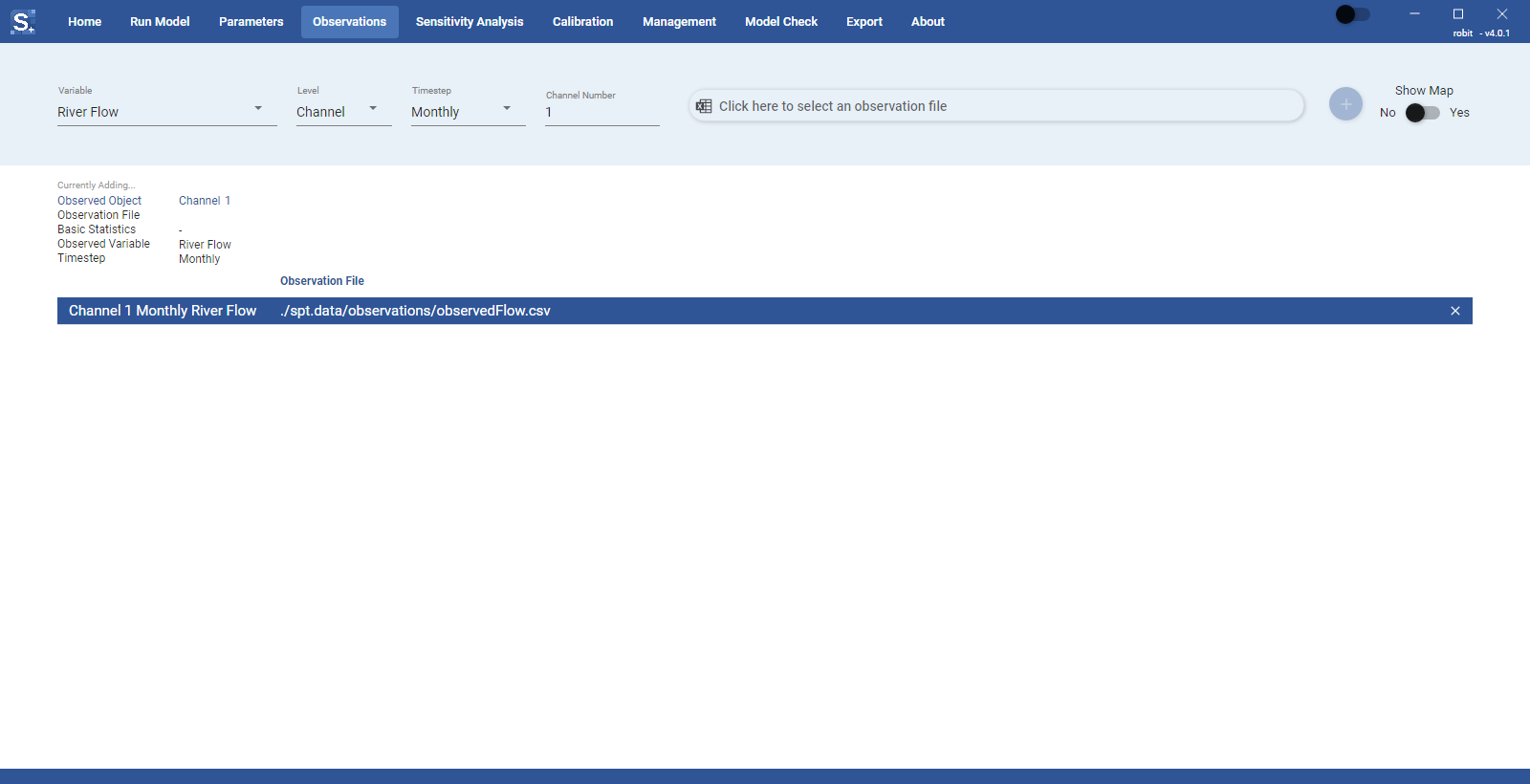Open the Variable dropdown showing River Flow
Viewport: 1530px width, 784px height.
167,112
